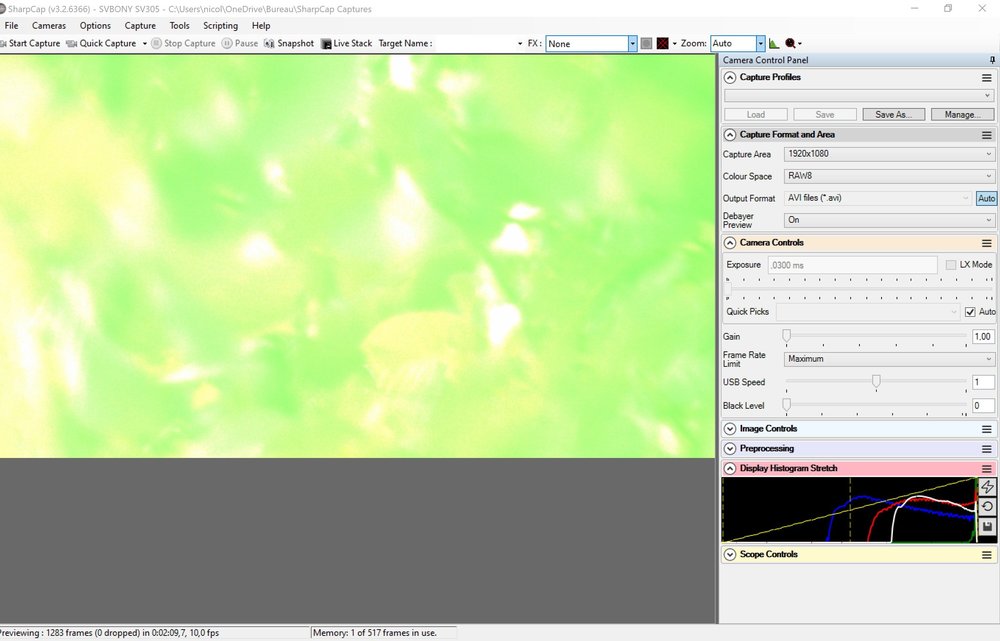Open the Frame Rate Limit dropdown
Image resolution: width=1000 pixels, height=641 pixels.
(x=889, y=359)
